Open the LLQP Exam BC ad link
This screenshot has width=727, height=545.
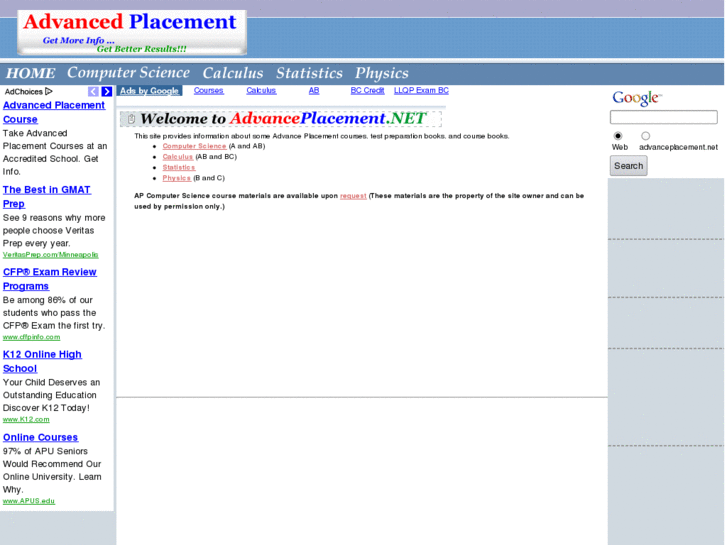(x=421, y=90)
